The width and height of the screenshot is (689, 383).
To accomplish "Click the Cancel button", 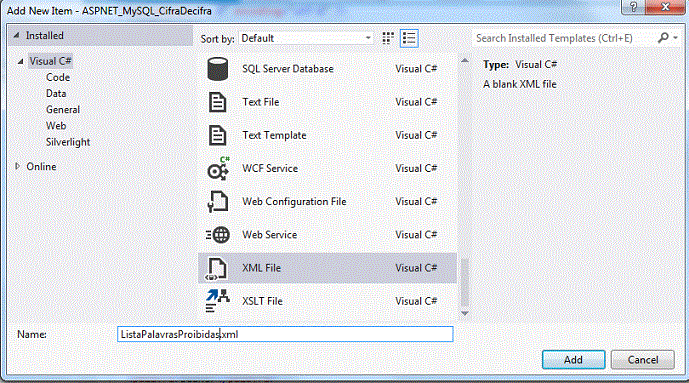I will click(643, 360).
